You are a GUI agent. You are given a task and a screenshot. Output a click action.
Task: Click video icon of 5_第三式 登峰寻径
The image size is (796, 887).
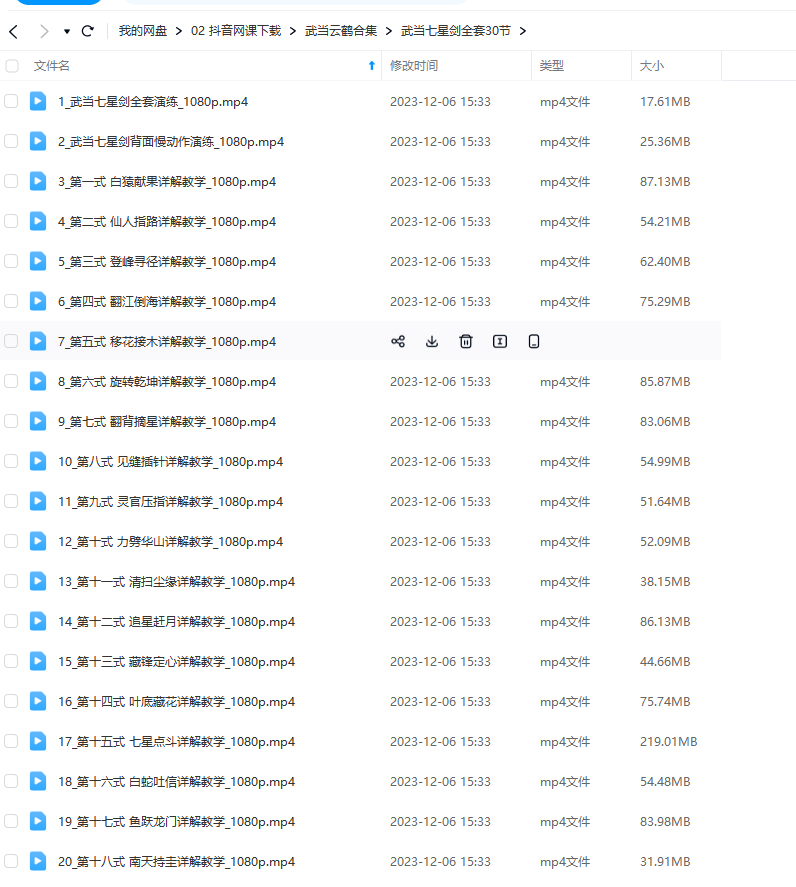click(x=38, y=261)
